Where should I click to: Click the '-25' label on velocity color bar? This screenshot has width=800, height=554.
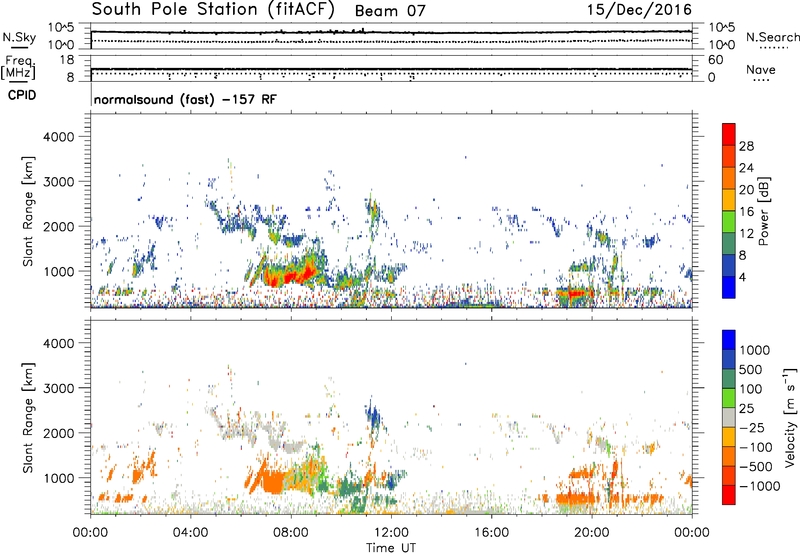point(751,428)
